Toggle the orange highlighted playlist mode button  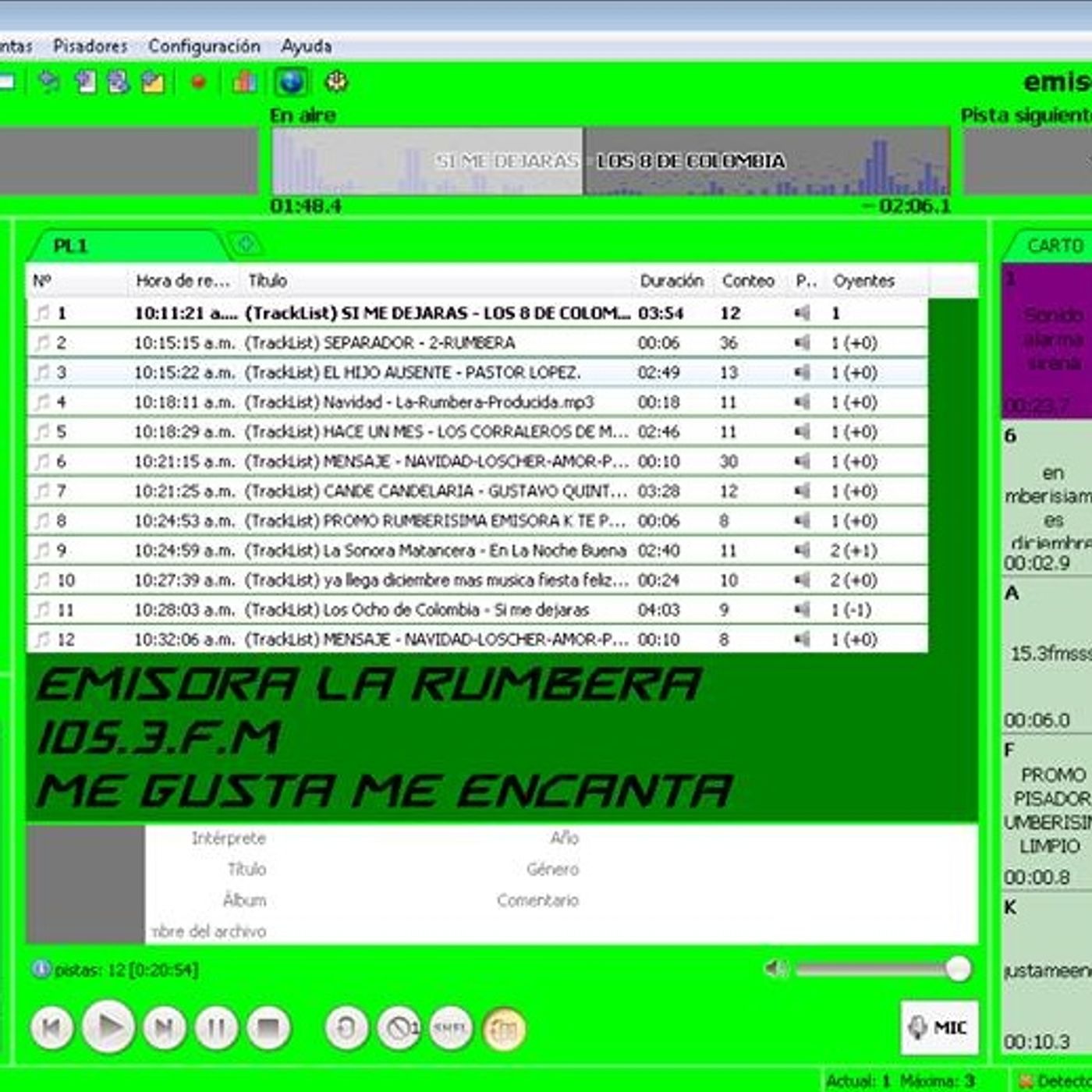pos(504,1029)
